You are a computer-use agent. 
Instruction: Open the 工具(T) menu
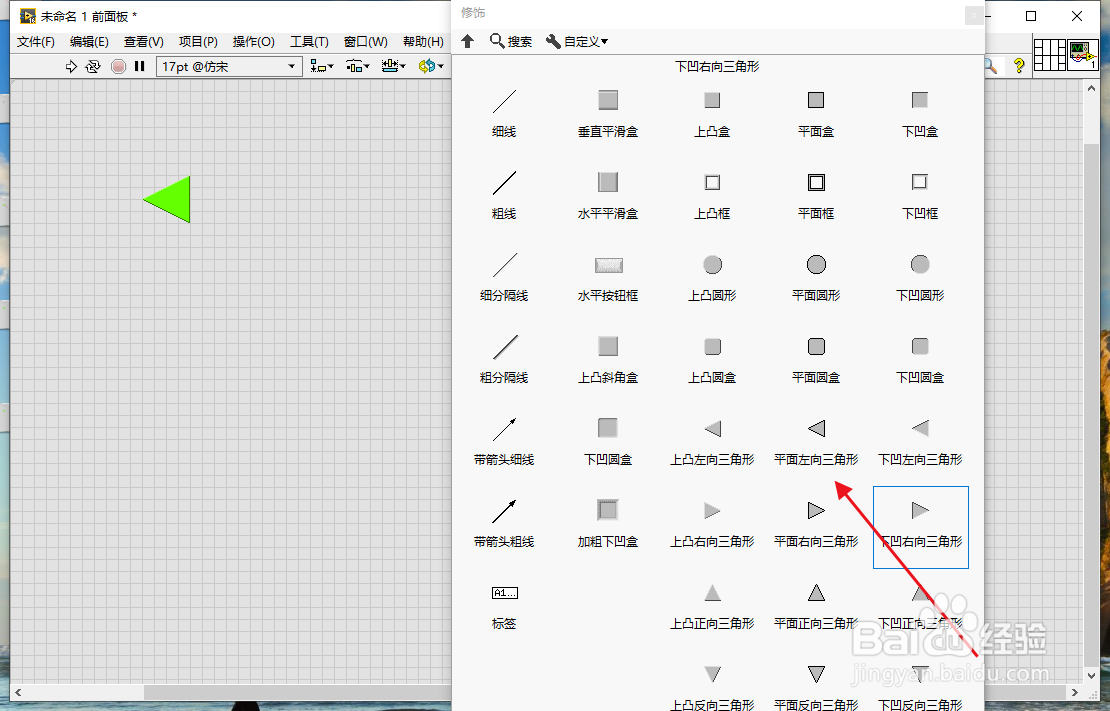(309, 42)
